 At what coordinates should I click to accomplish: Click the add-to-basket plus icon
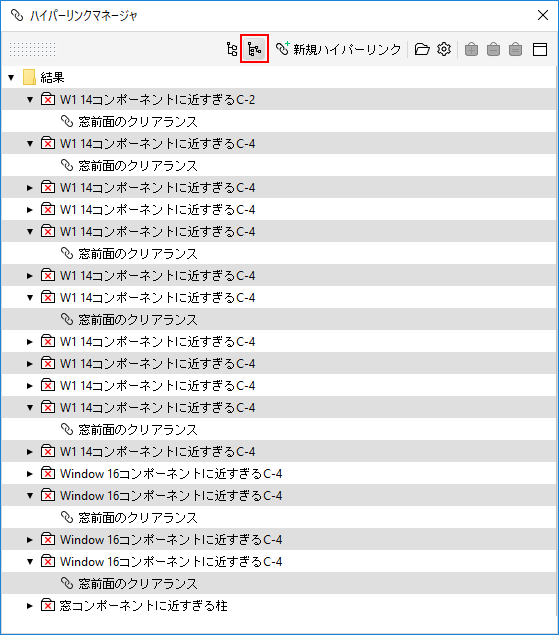(471, 49)
